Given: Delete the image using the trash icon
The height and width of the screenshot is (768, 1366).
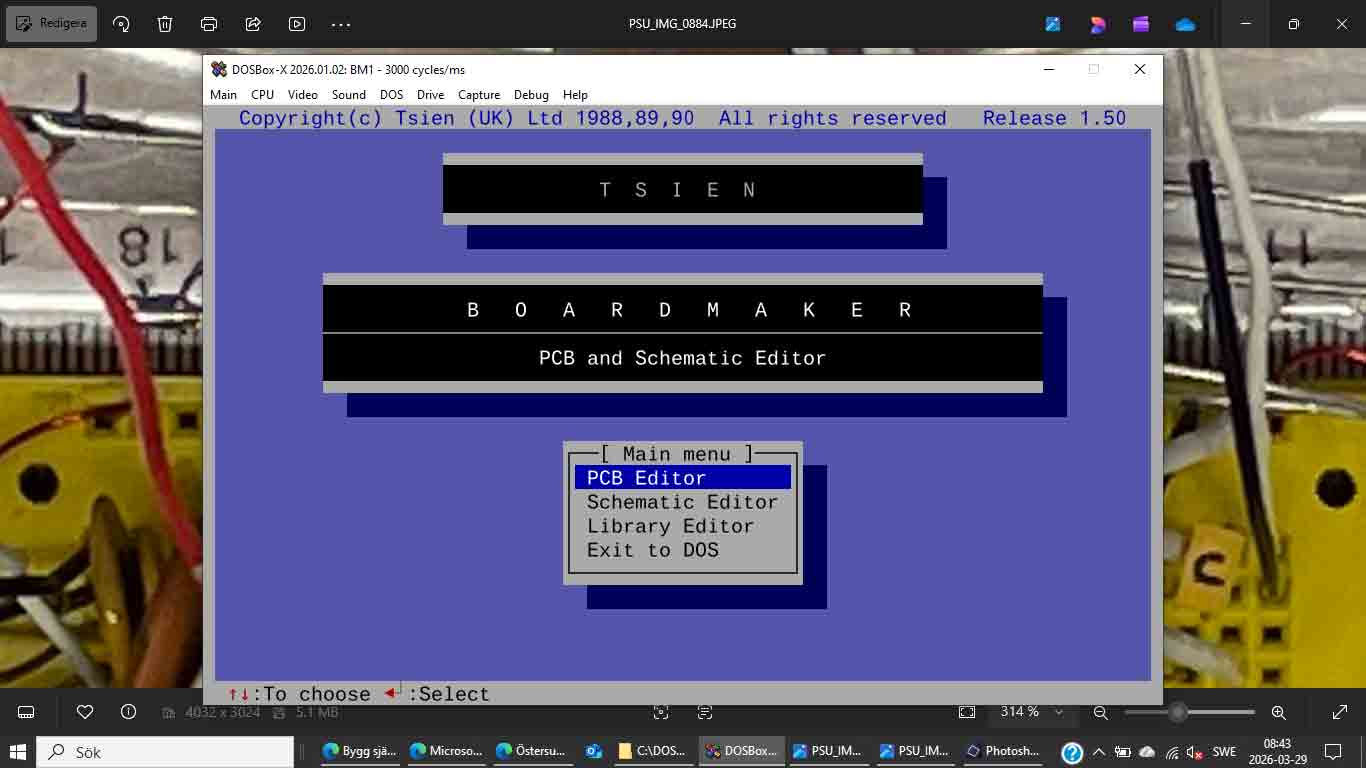Looking at the screenshot, I should 165,24.
